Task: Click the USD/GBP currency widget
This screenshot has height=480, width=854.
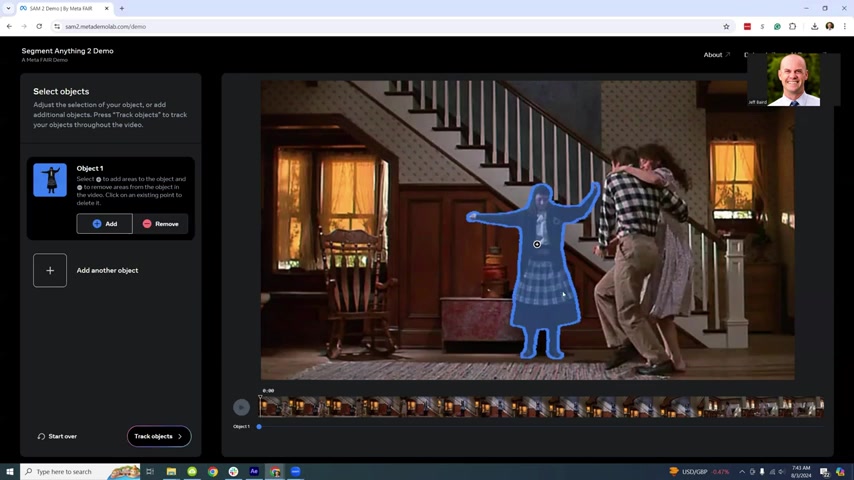Action: 699,472
